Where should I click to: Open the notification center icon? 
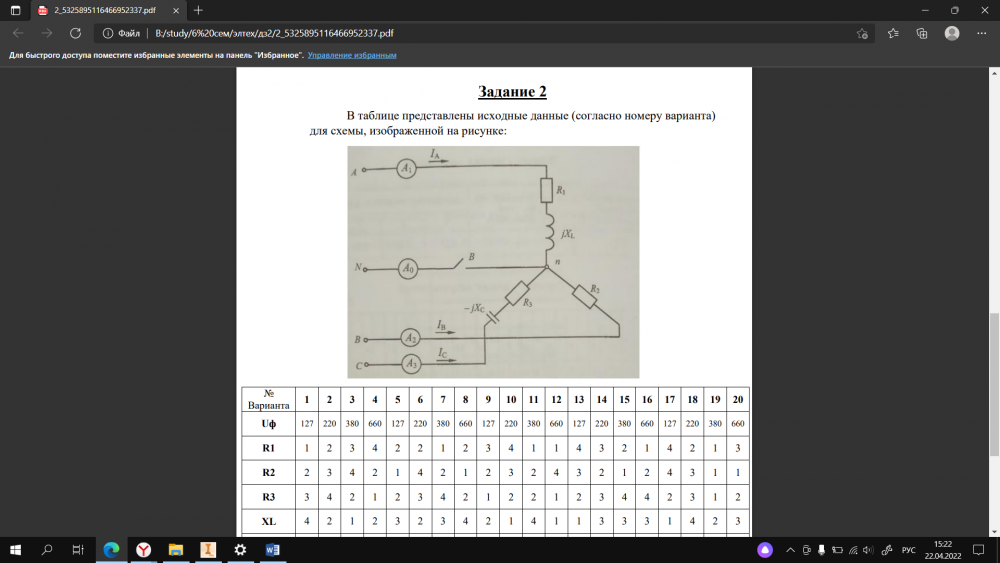tap(979, 550)
